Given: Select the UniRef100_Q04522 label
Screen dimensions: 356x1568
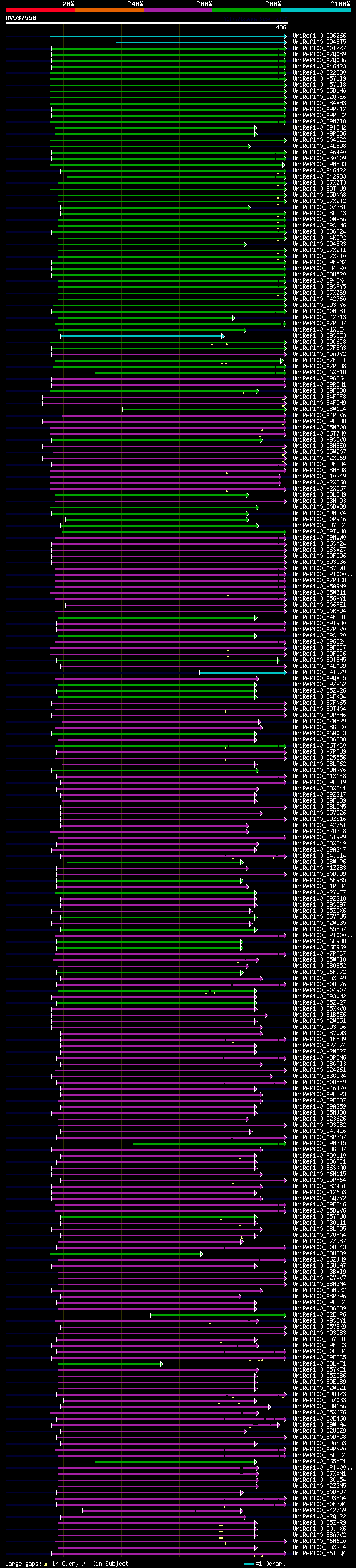Looking at the screenshot, I should (319, 140).
